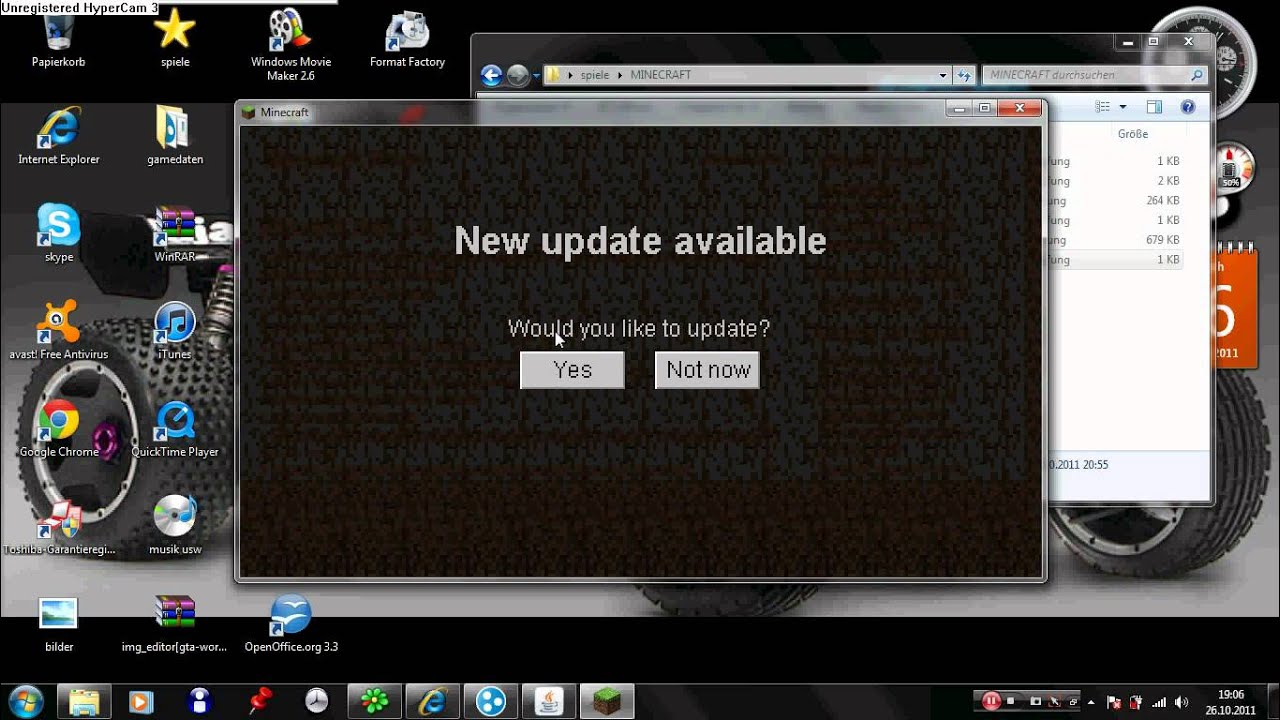Open recent pages dropdown beside the forward button

pyautogui.click(x=536, y=75)
